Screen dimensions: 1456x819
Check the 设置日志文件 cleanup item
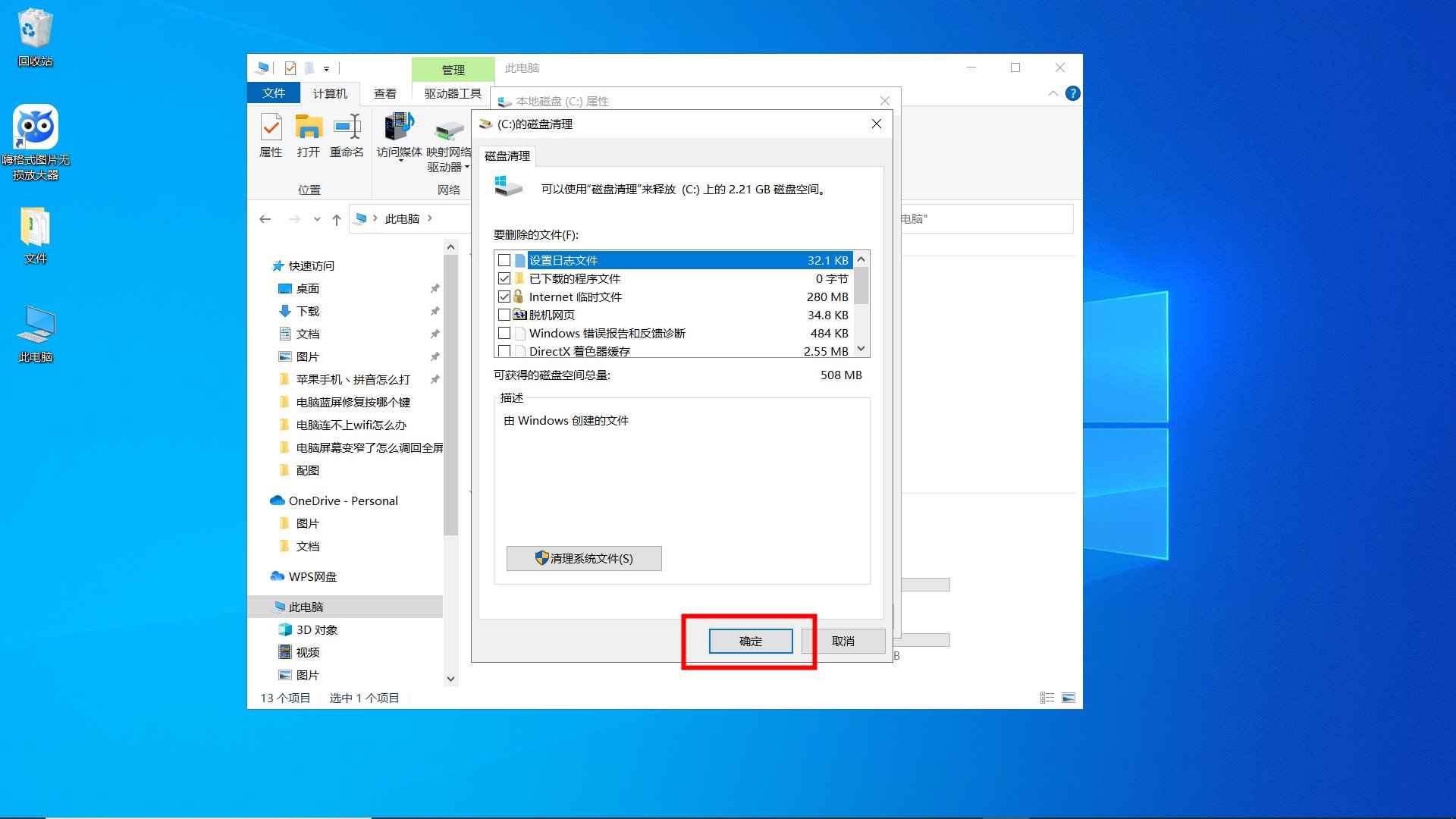pyautogui.click(x=505, y=260)
